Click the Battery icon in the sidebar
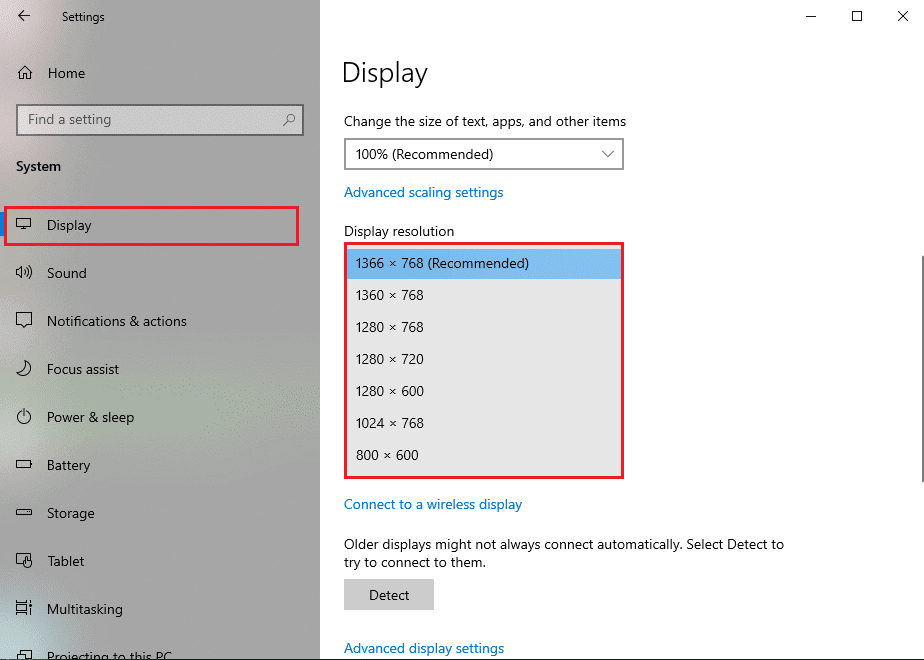The height and width of the screenshot is (660, 924). click(x=23, y=465)
